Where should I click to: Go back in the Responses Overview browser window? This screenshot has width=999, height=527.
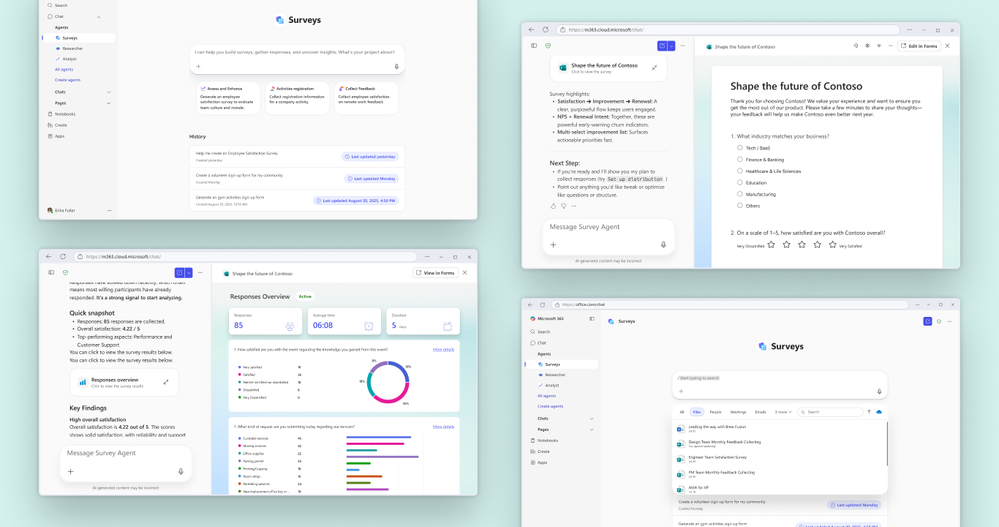point(49,256)
